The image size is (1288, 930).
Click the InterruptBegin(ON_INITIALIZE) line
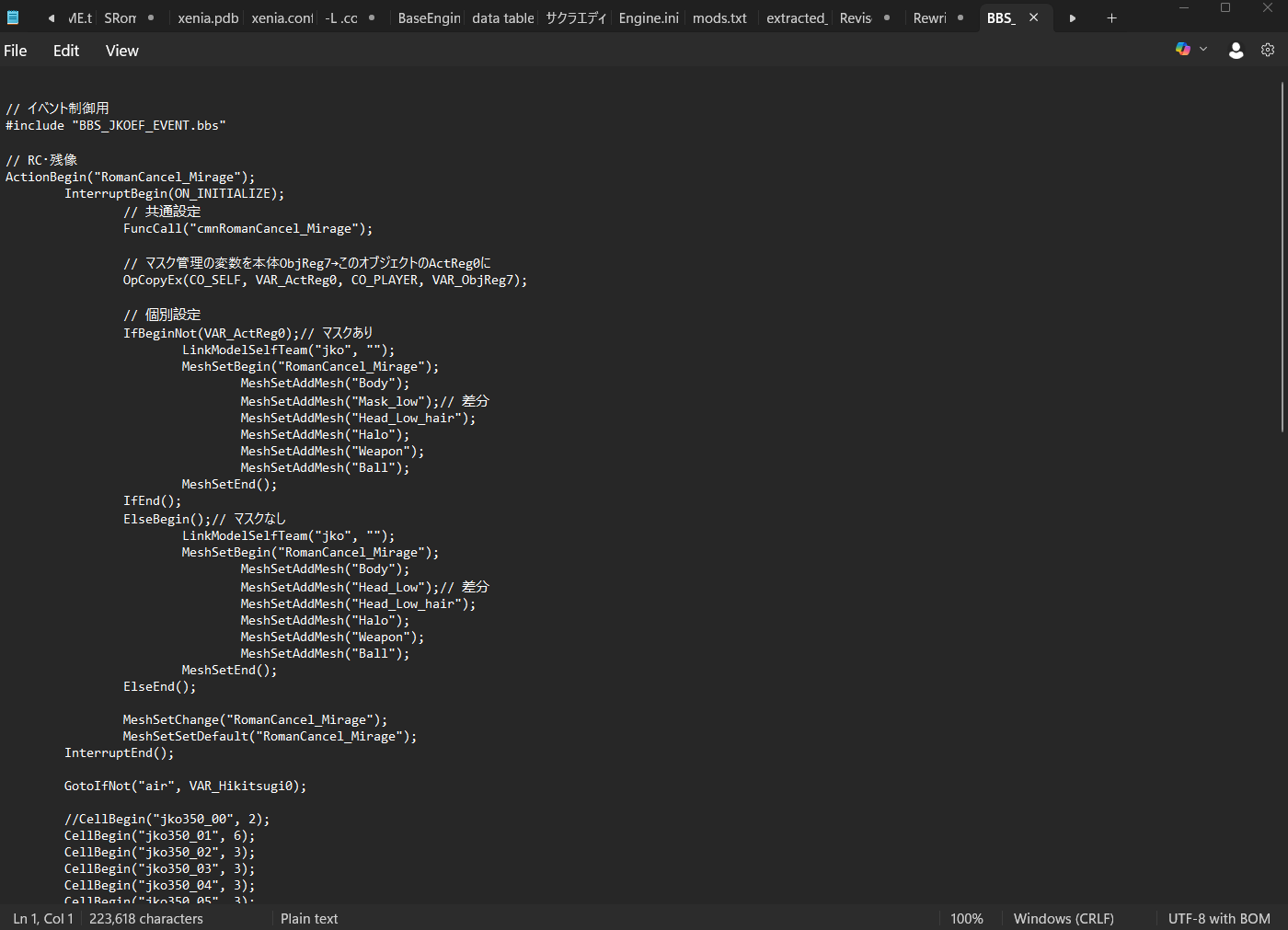click(175, 193)
